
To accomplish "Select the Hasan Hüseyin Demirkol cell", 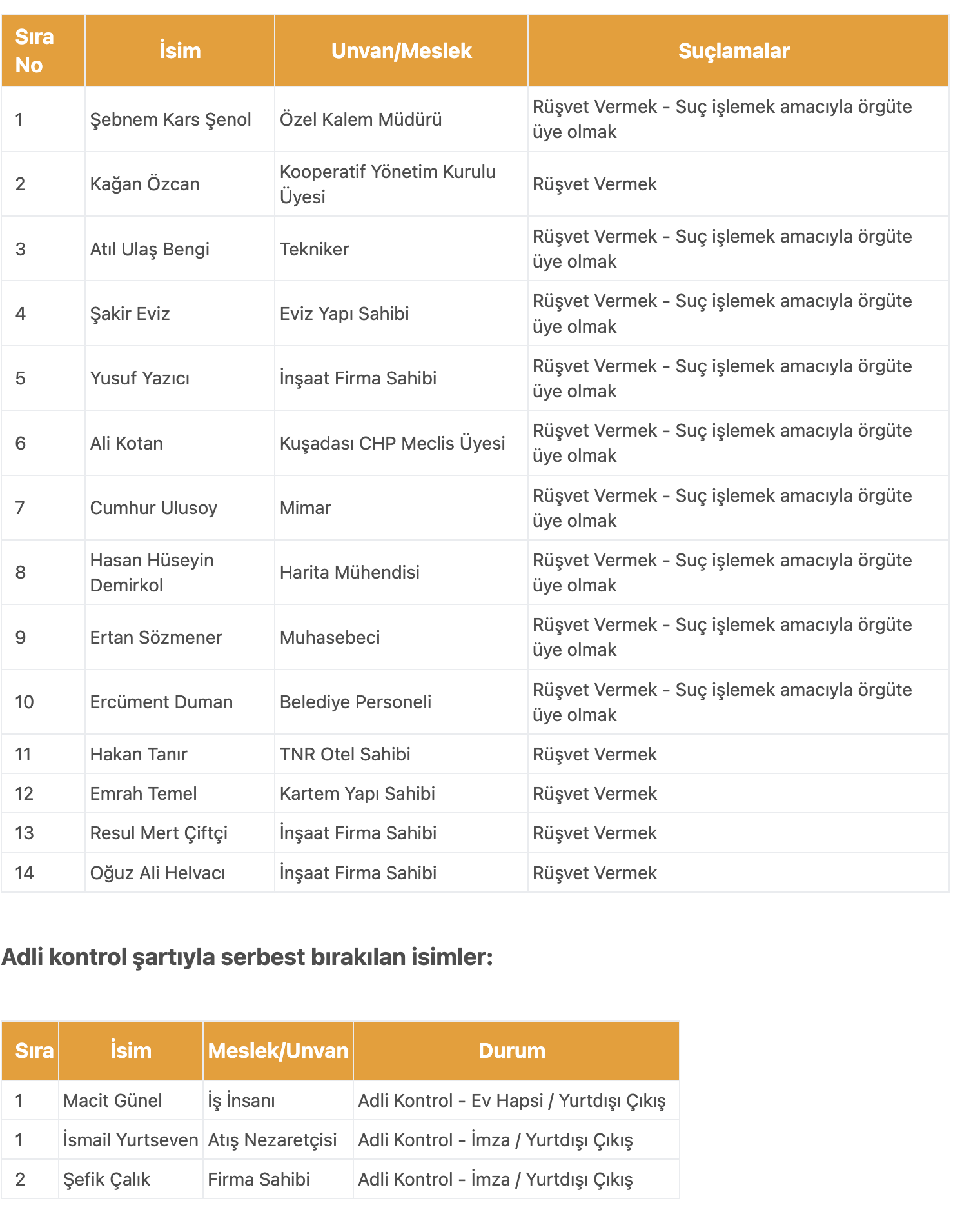I will 180,572.
